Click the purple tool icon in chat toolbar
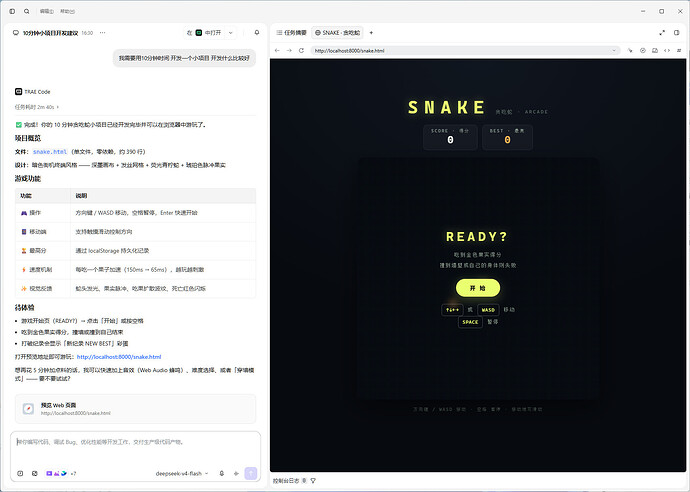 click(49, 474)
